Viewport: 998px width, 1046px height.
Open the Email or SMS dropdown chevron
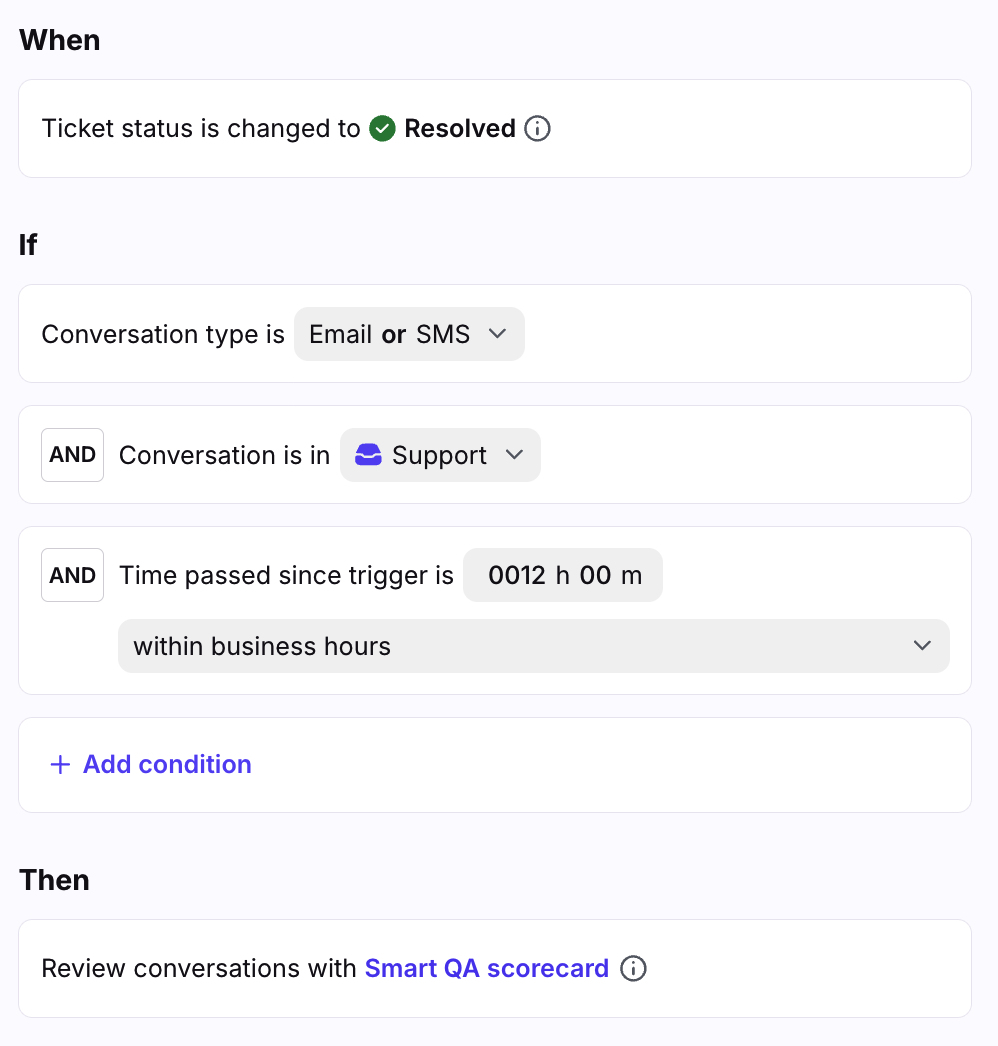pos(498,334)
